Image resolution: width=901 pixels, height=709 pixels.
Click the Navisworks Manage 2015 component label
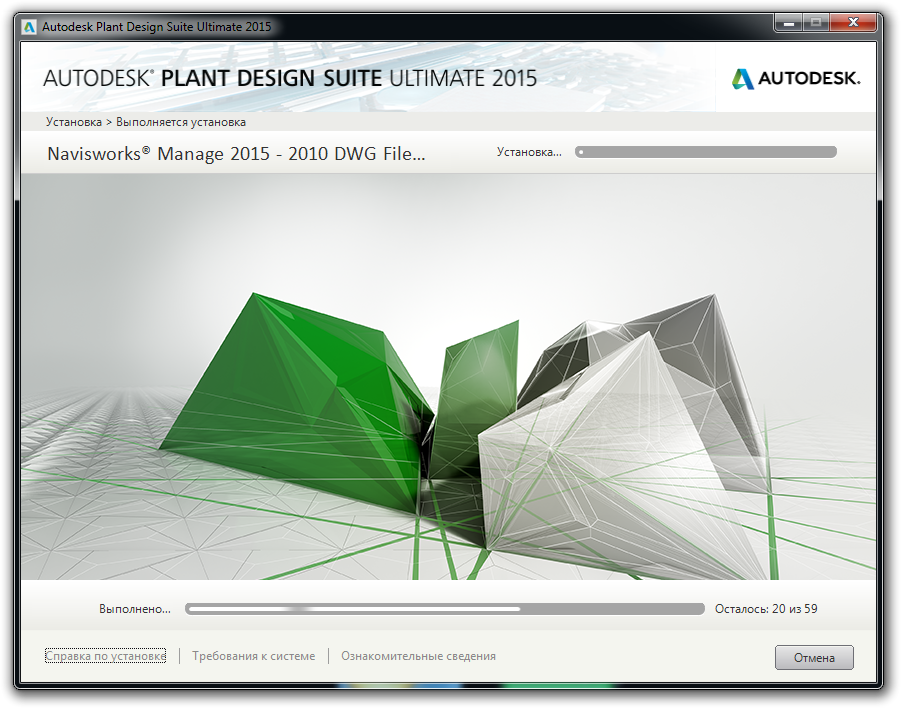point(236,154)
